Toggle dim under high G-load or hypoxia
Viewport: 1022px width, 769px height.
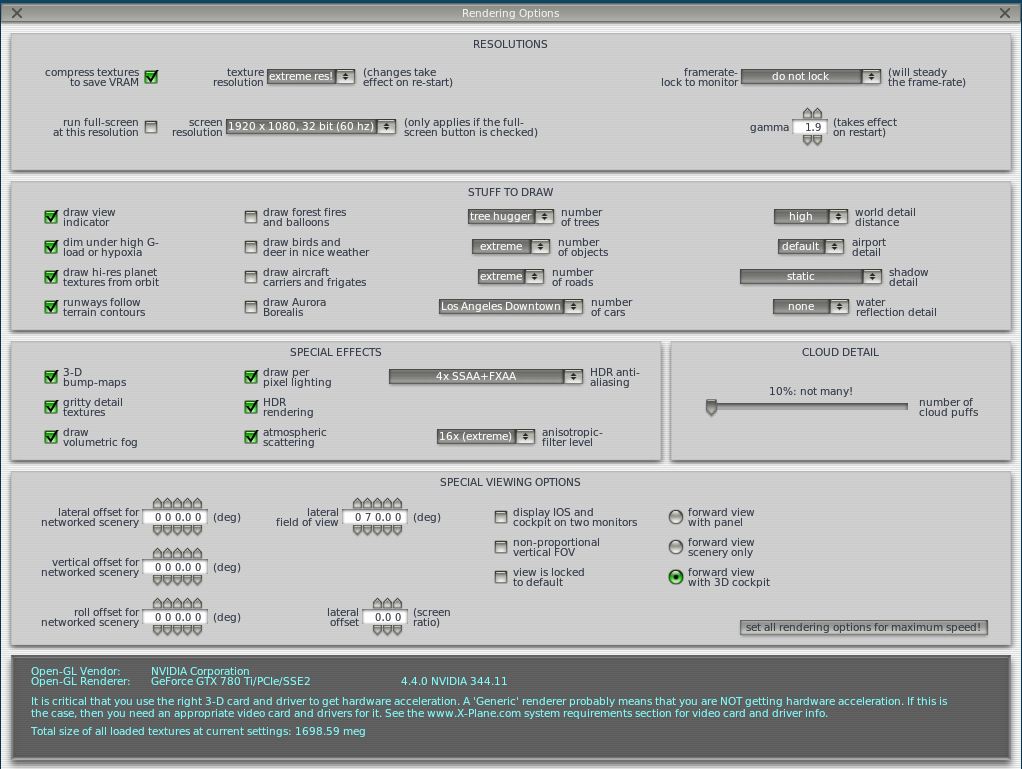51,247
